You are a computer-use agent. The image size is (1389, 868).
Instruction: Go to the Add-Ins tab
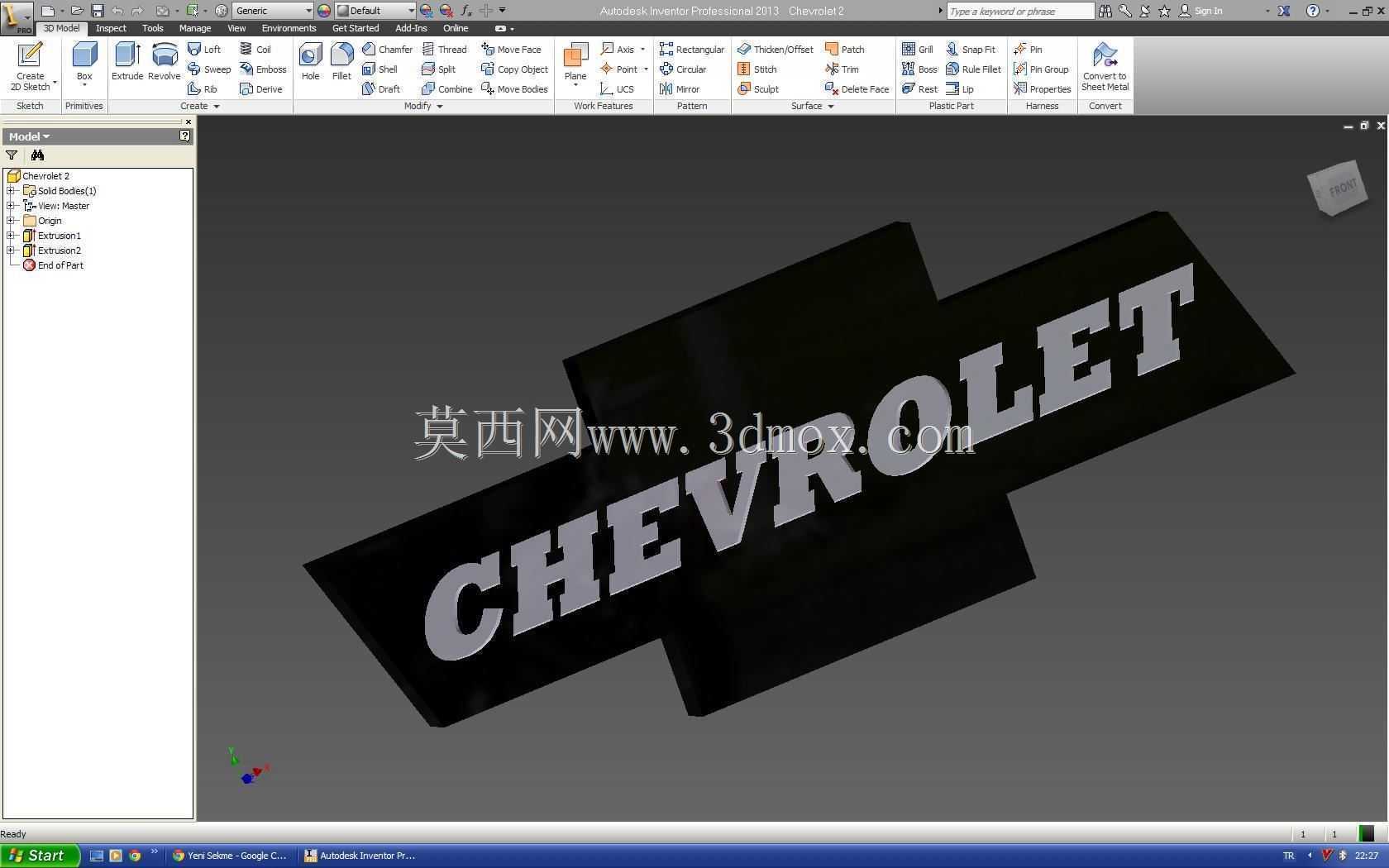[411, 28]
